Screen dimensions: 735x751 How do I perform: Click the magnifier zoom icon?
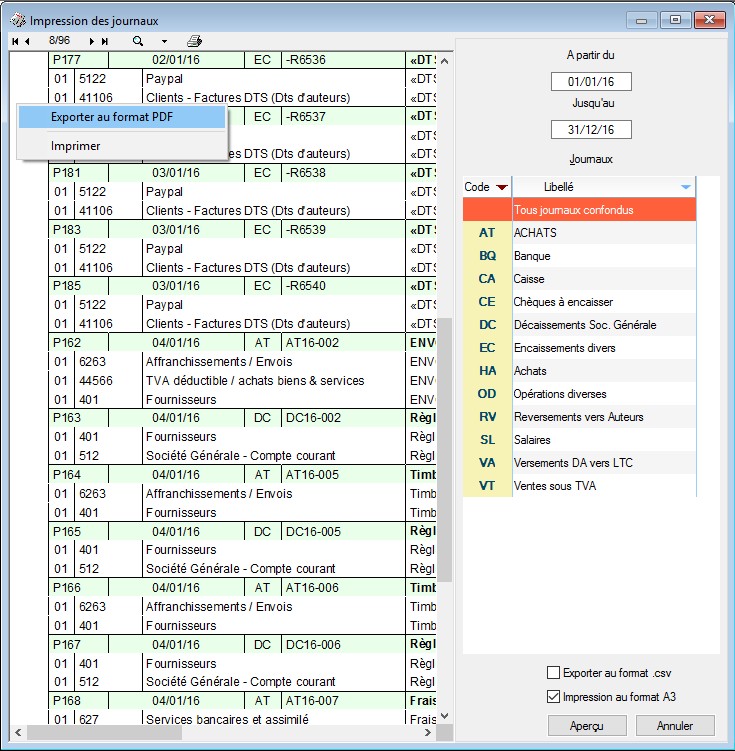tap(138, 42)
